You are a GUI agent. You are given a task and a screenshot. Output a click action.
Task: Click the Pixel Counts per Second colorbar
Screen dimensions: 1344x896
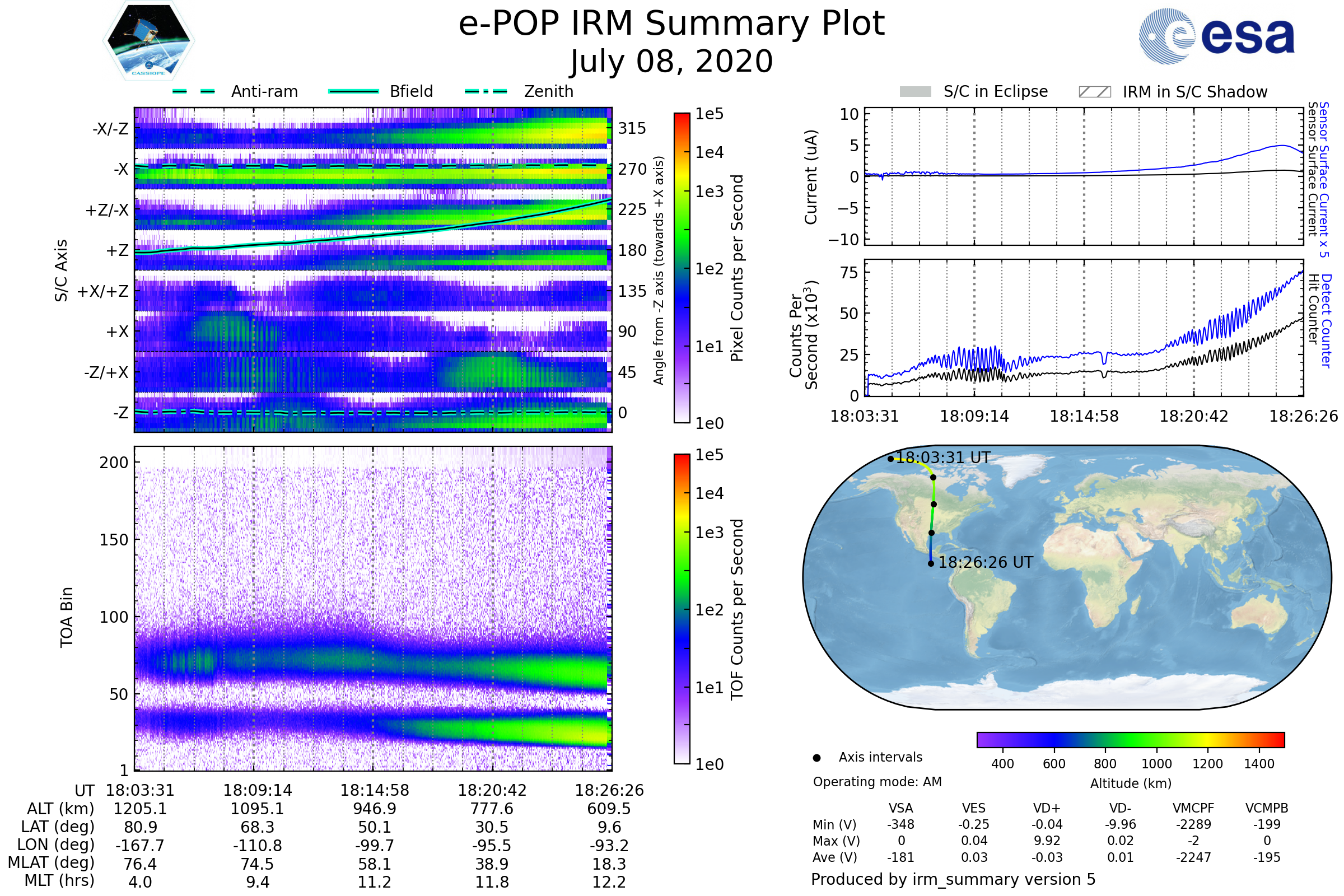(x=682, y=268)
